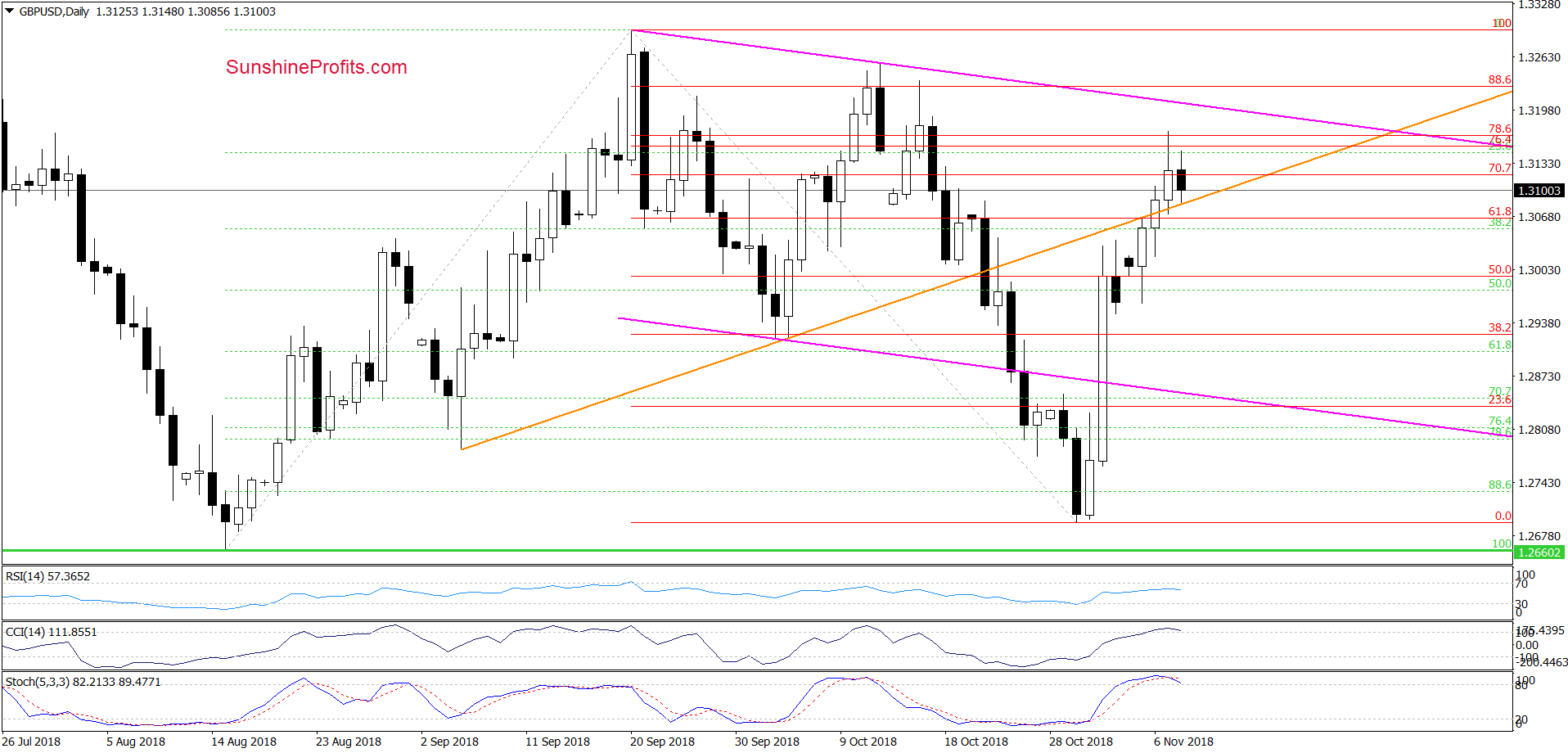Click the 11 Sep 2018 date label
The width and height of the screenshot is (1568, 753).
(557, 742)
